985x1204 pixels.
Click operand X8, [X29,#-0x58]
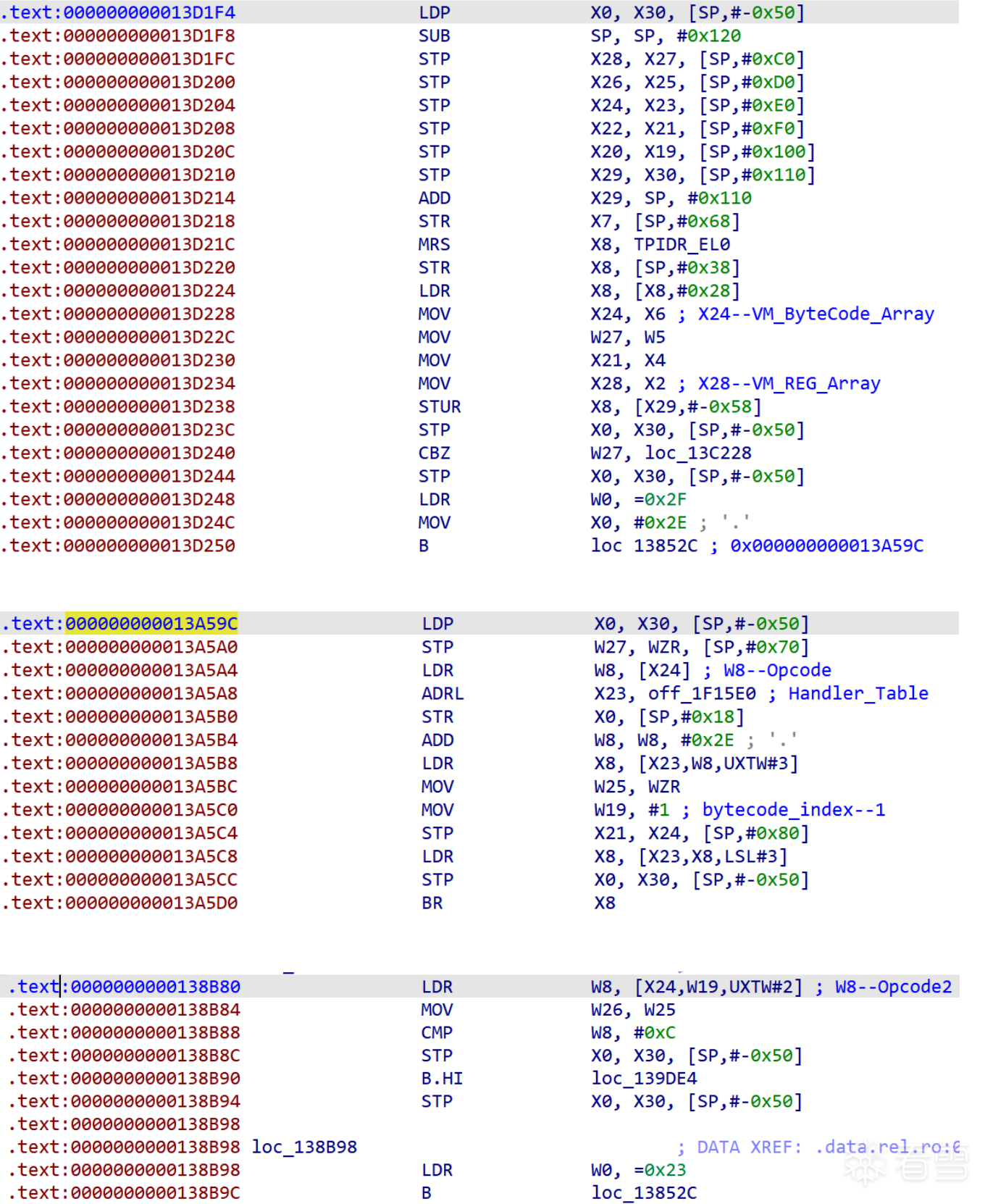(x=676, y=406)
